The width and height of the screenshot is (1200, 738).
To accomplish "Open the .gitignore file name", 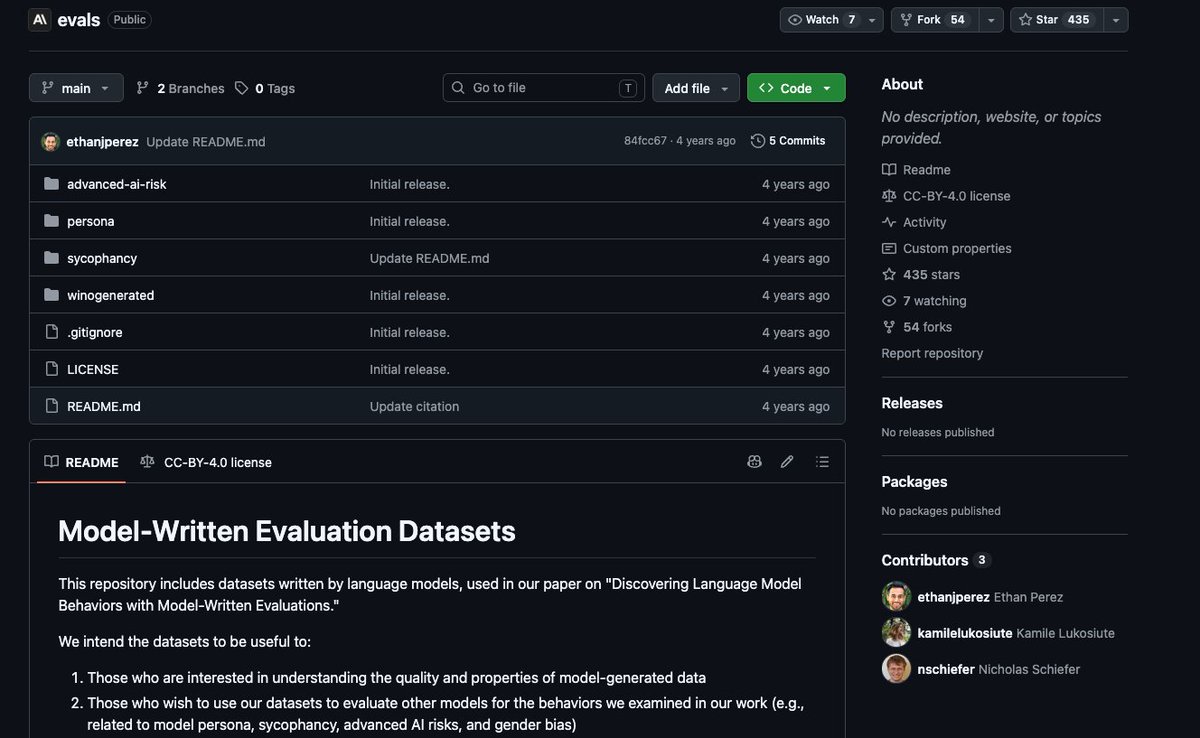I will coord(95,332).
